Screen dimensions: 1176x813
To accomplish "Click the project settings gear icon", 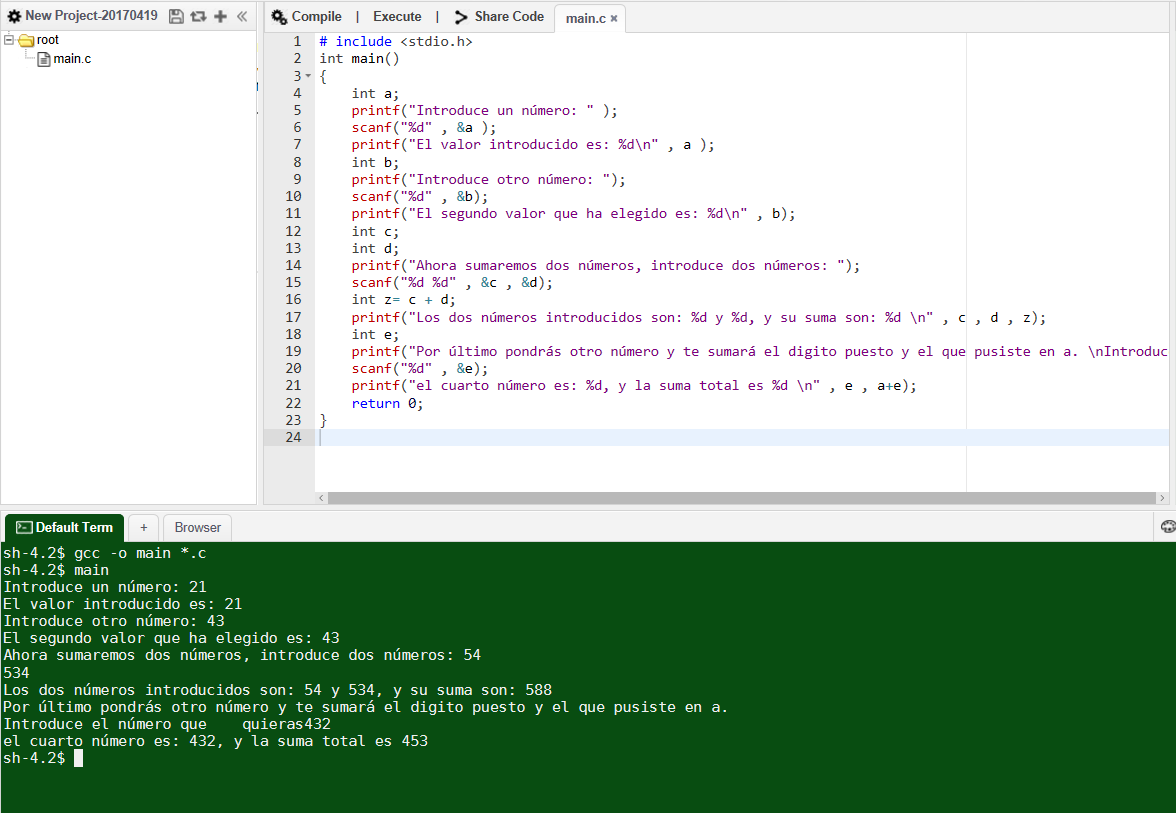I will pyautogui.click(x=14, y=16).
